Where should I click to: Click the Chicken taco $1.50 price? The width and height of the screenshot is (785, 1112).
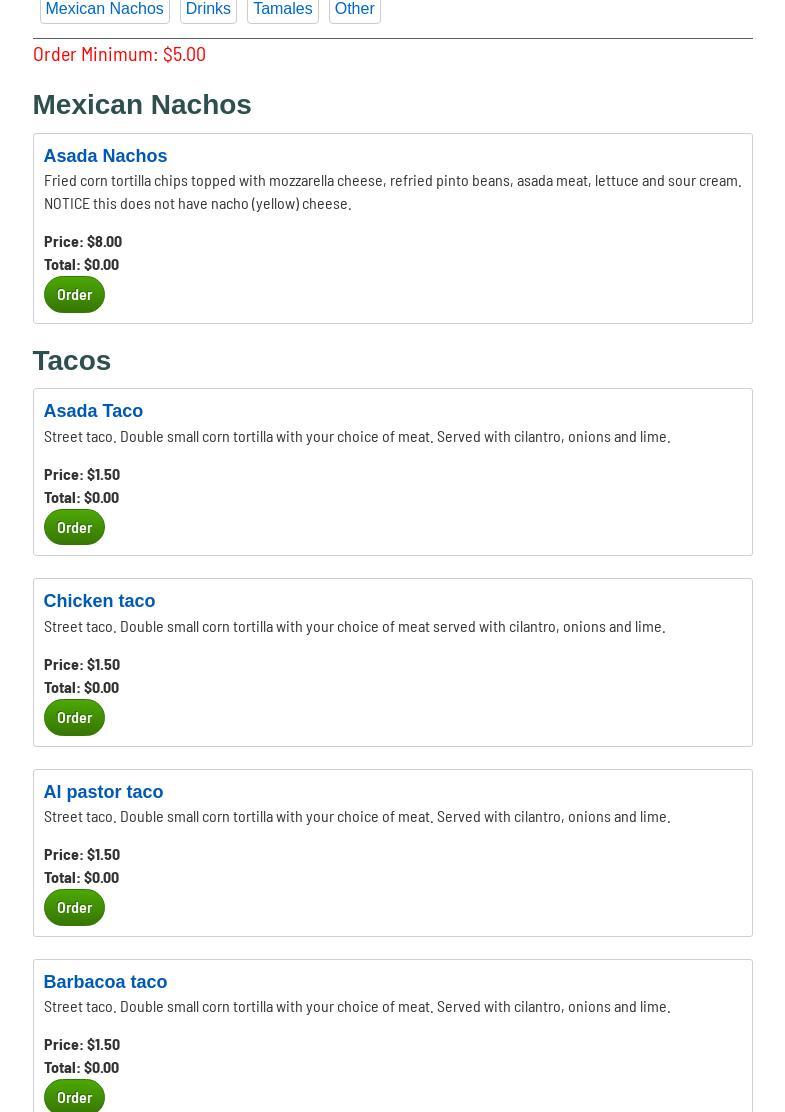pyautogui.click(x=82, y=664)
